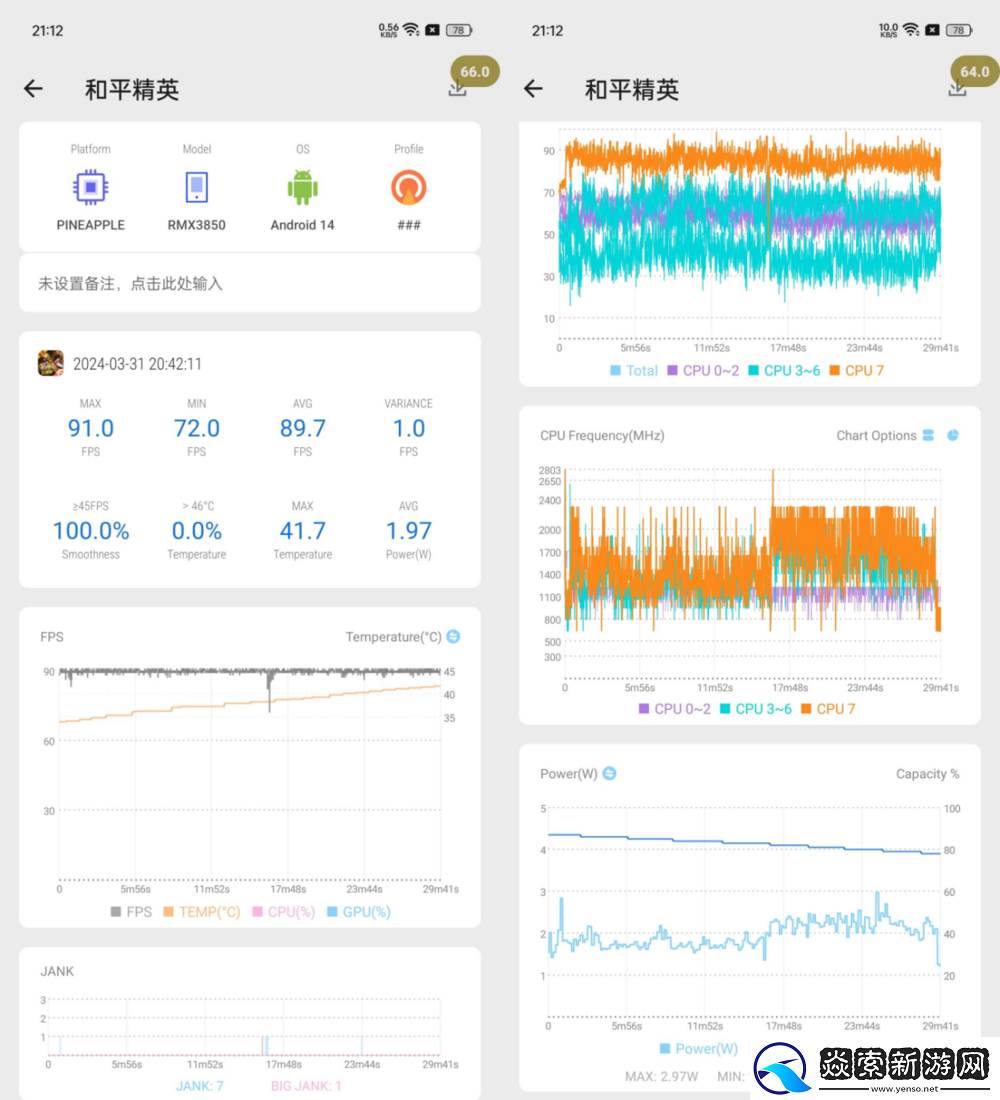Tap the MAX 91.0 FPS value
This screenshot has width=1000, height=1100.
91,428
